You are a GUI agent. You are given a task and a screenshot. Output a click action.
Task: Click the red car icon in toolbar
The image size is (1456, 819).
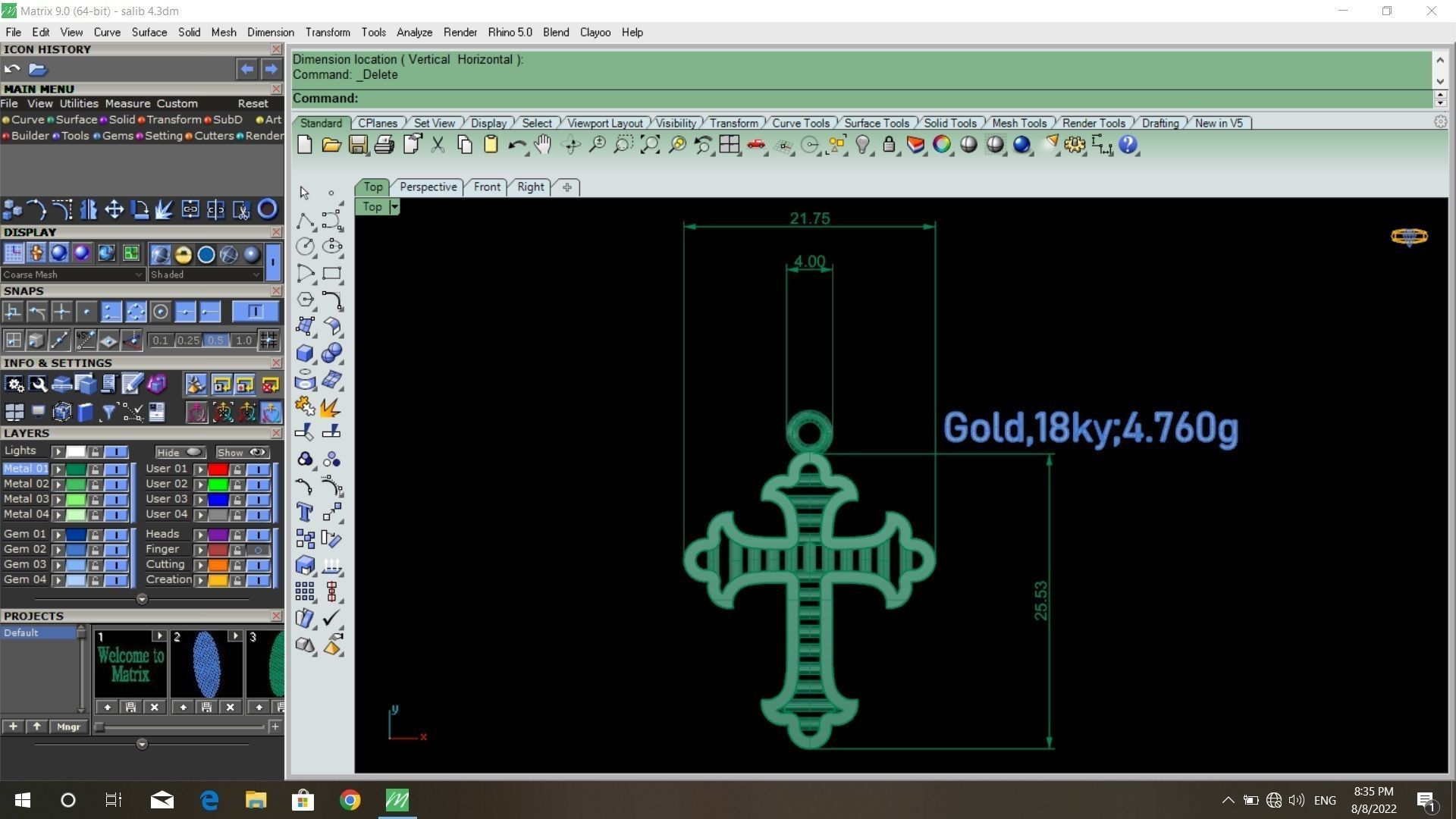pos(756,144)
